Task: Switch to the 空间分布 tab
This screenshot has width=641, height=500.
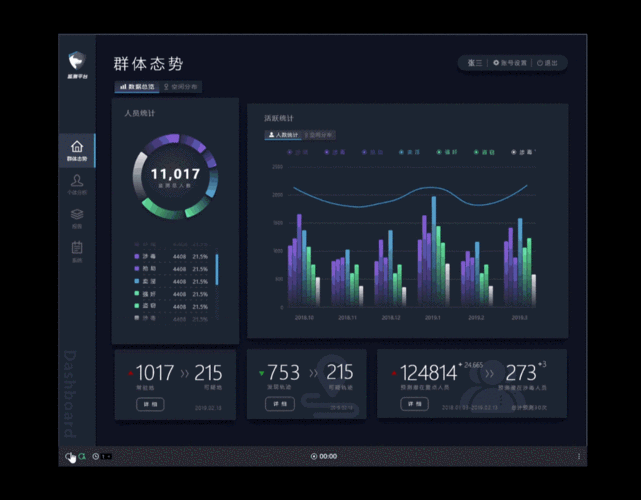Action: [181, 87]
